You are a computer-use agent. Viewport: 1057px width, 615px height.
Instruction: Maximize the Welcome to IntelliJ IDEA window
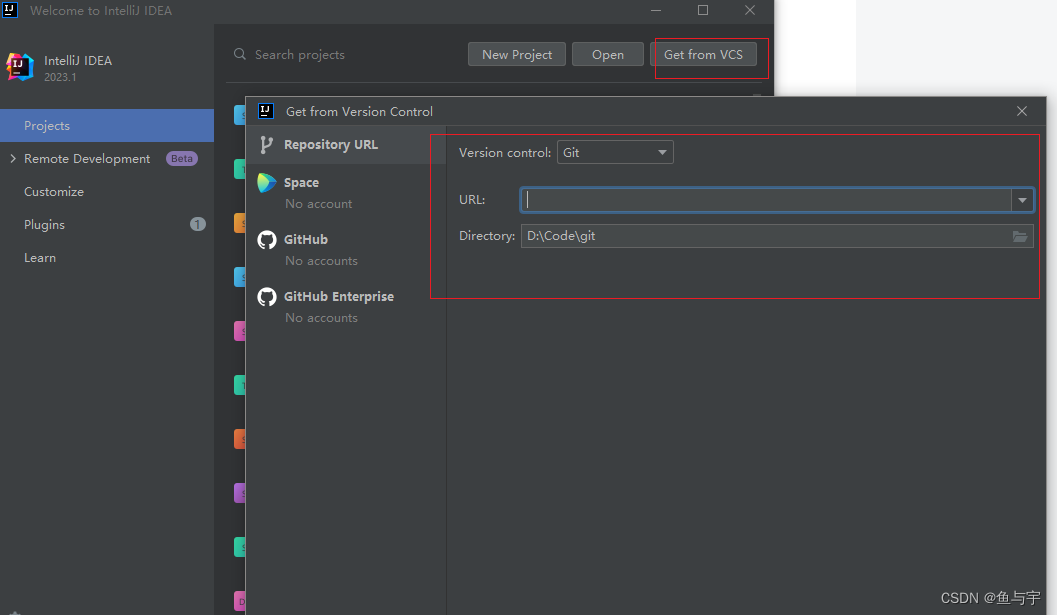click(702, 10)
